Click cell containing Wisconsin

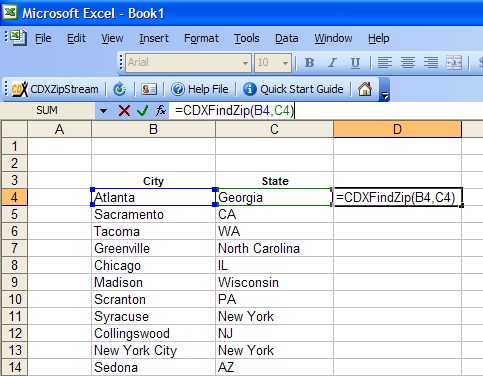pyautogui.click(x=274, y=282)
